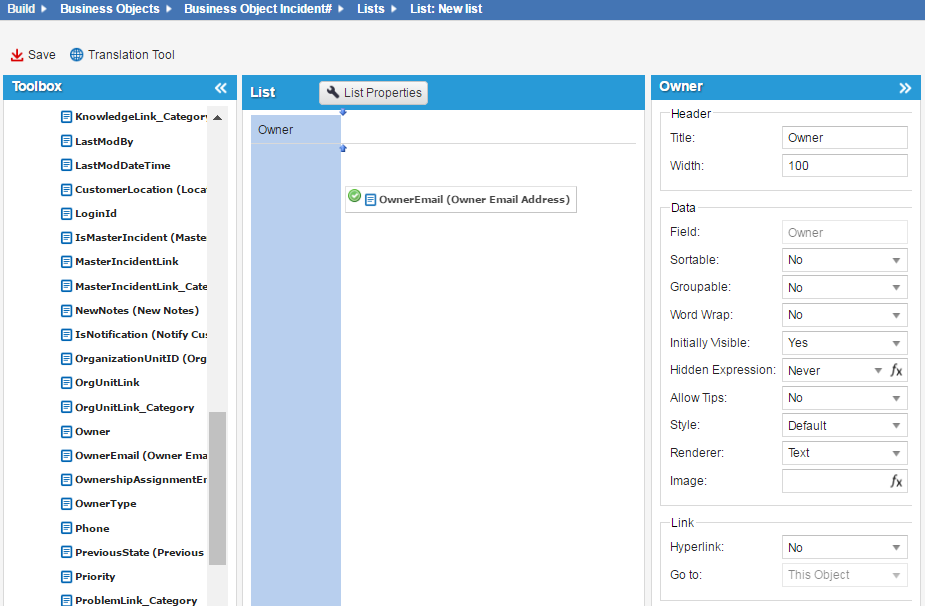Open the Sortable dropdown
Viewport: 925px width, 606px height.
pyautogui.click(x=844, y=260)
